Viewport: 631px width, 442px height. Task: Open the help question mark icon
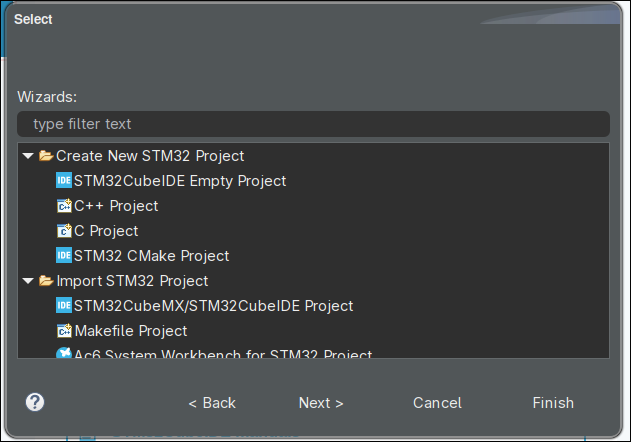35,402
